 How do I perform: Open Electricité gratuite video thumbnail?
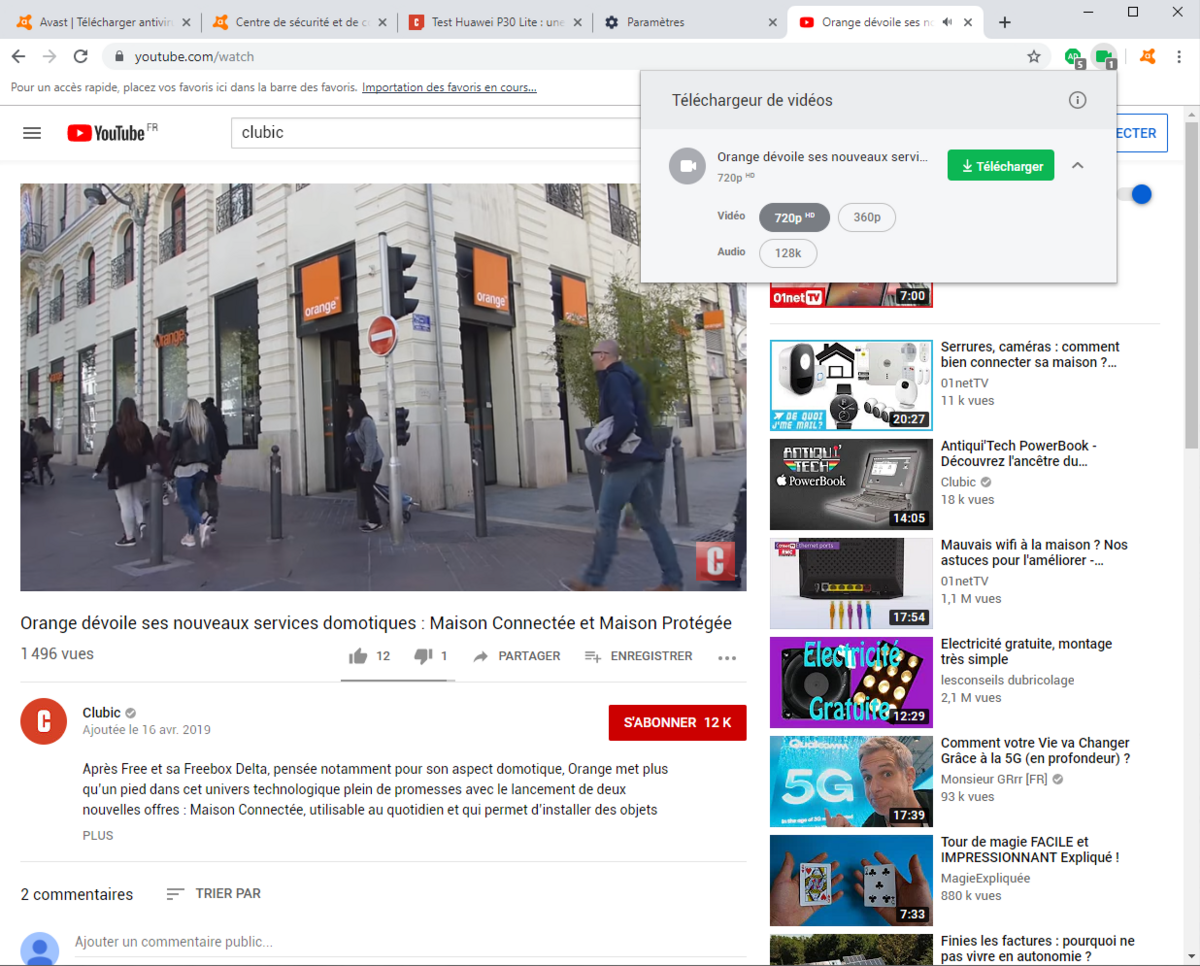pos(851,683)
